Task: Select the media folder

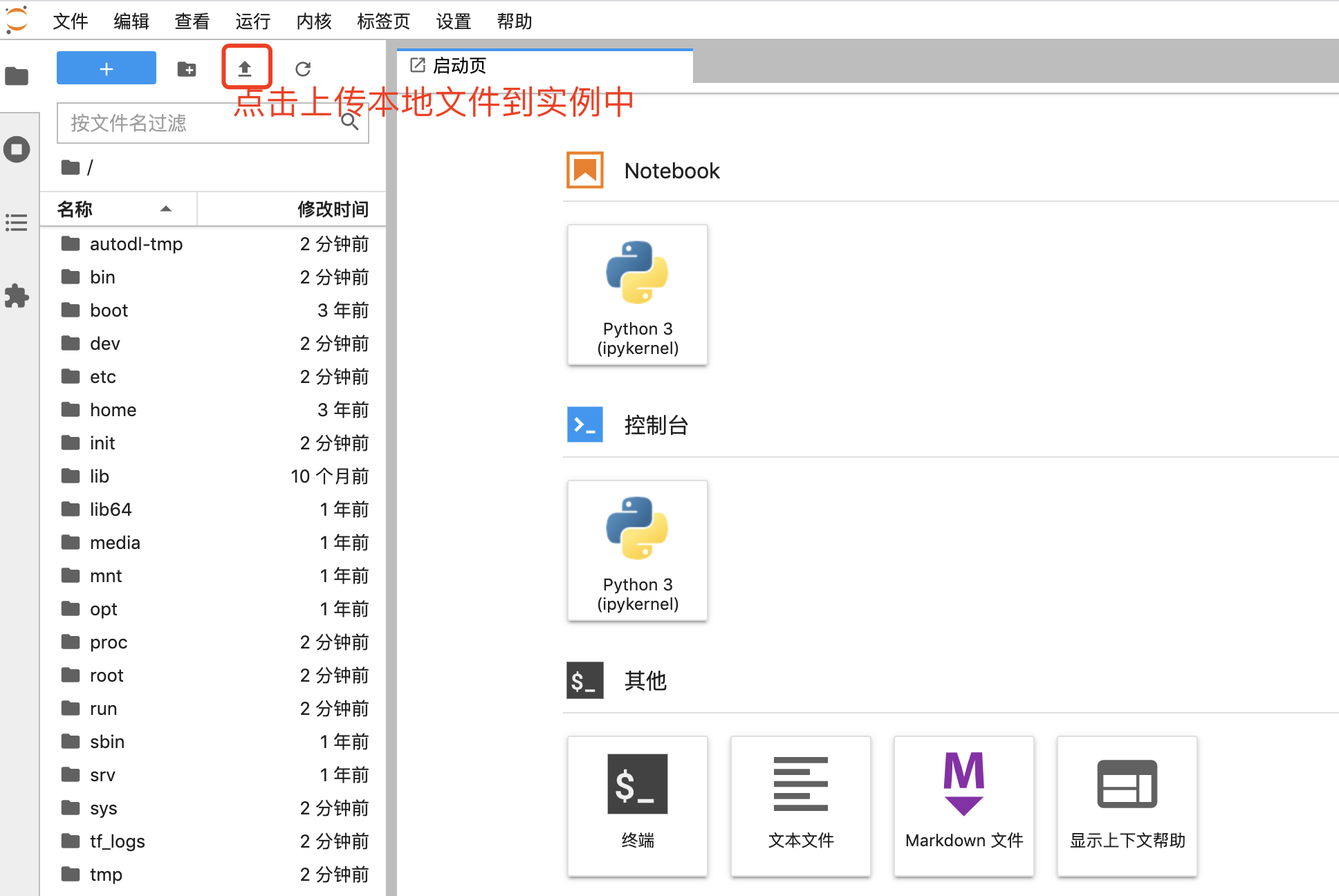Action: tap(213, 543)
